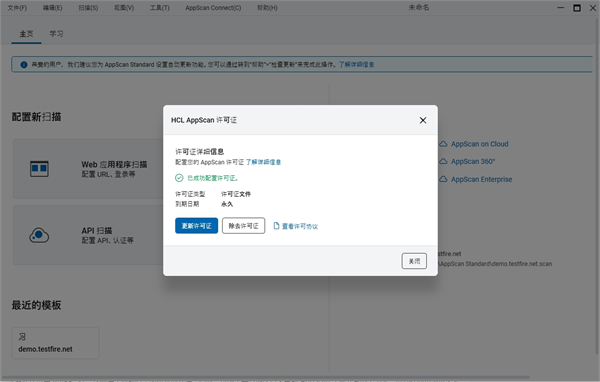The height and width of the screenshot is (382, 600).
Task: Open the 查看许可协议 link
Action: tap(300, 226)
